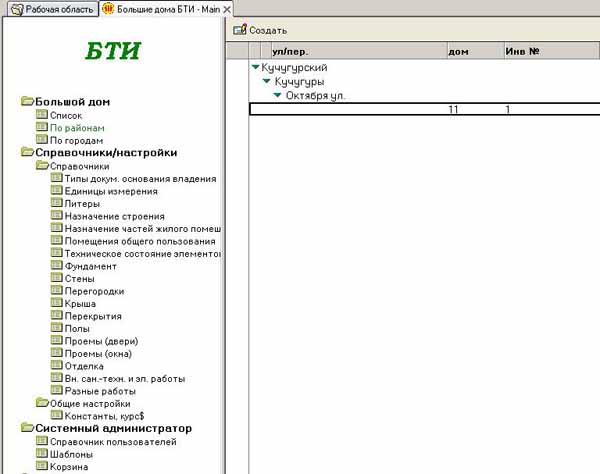Screen dimensions: 600x474
Task: Click the Большой дом folder icon
Action: (x=28, y=101)
